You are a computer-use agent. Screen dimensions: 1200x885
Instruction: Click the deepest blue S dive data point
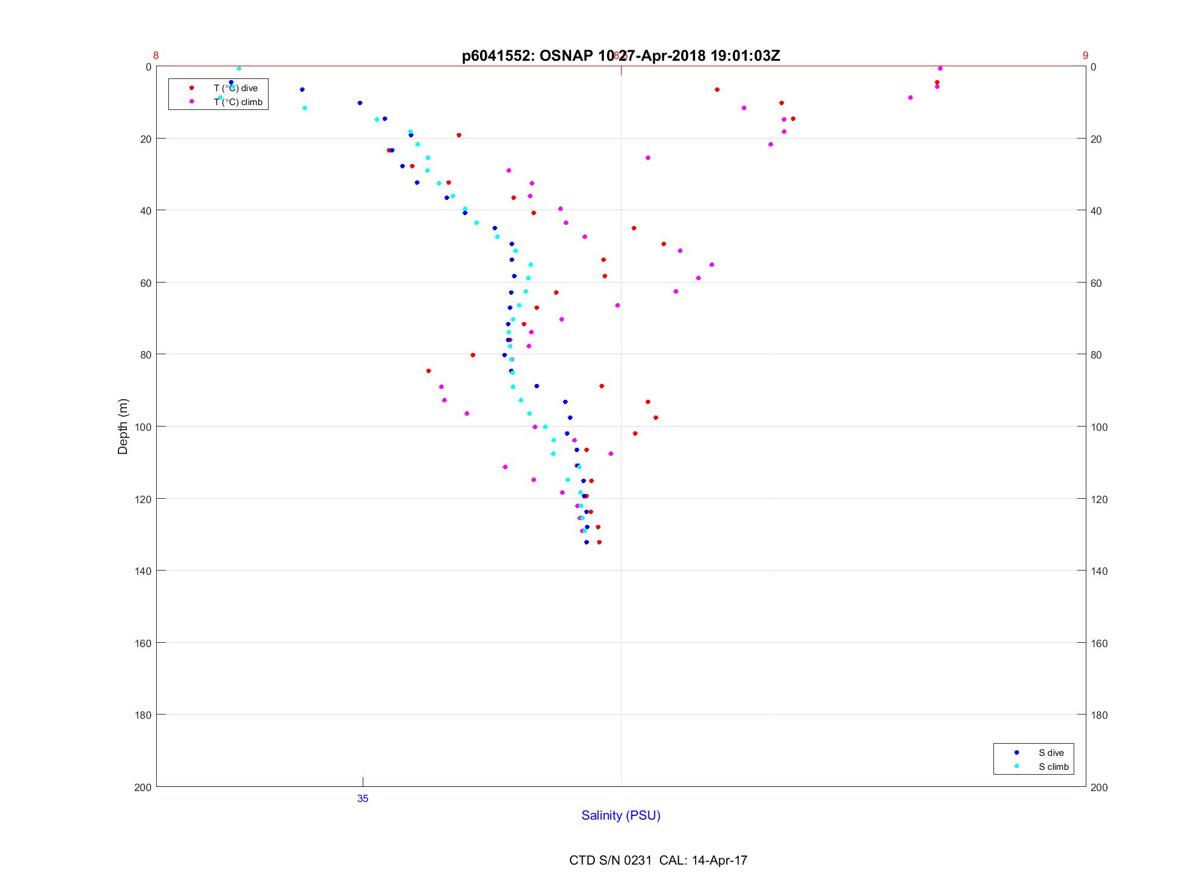pyautogui.click(x=586, y=542)
